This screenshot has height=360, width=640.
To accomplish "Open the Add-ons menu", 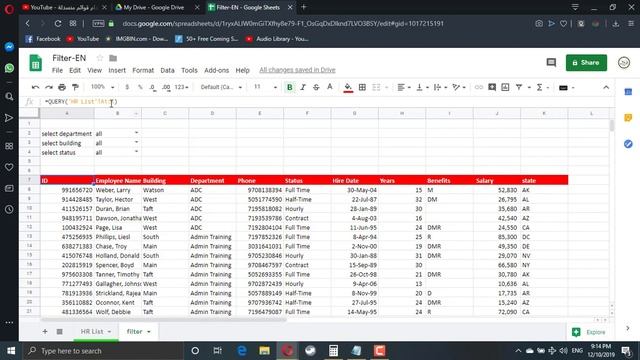I will (x=216, y=70).
